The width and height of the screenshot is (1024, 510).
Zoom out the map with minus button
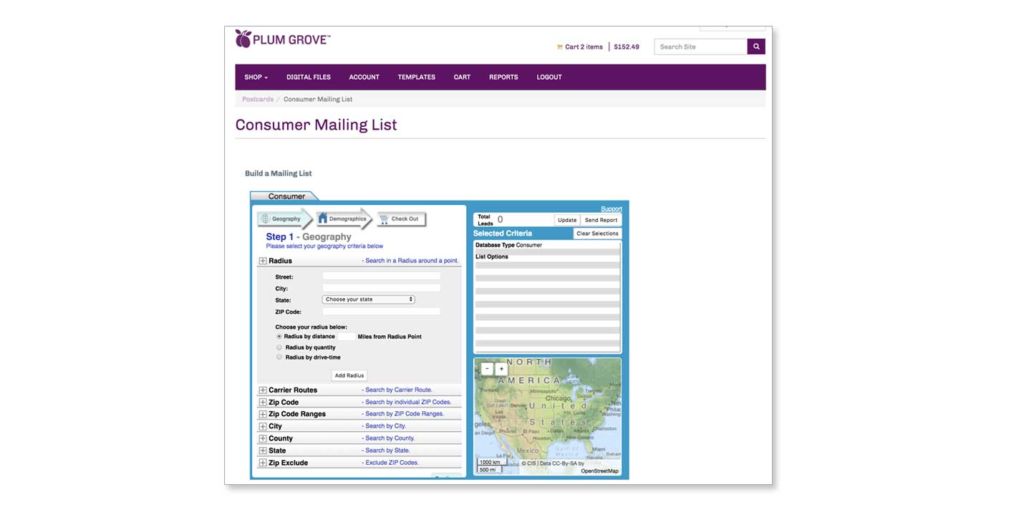487,368
